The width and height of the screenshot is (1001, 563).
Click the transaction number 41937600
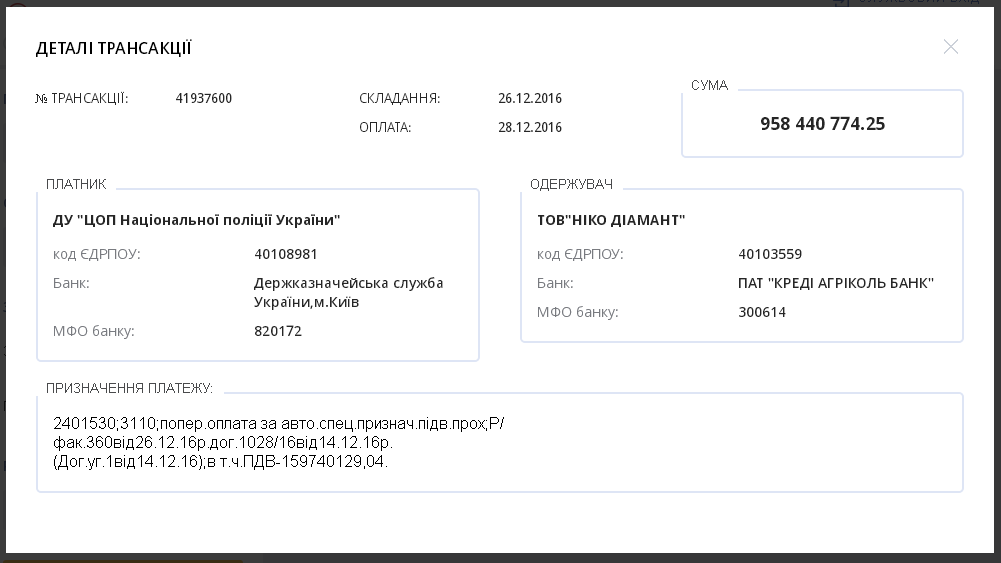pyautogui.click(x=203, y=99)
